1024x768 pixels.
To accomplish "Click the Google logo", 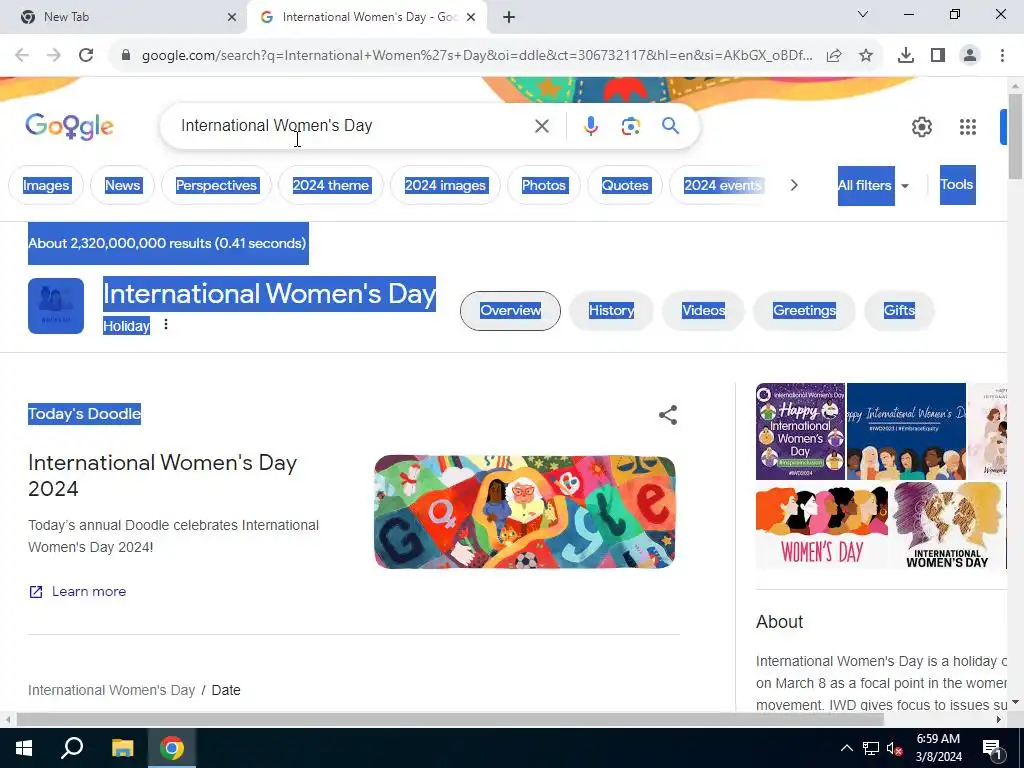I will coord(69,127).
